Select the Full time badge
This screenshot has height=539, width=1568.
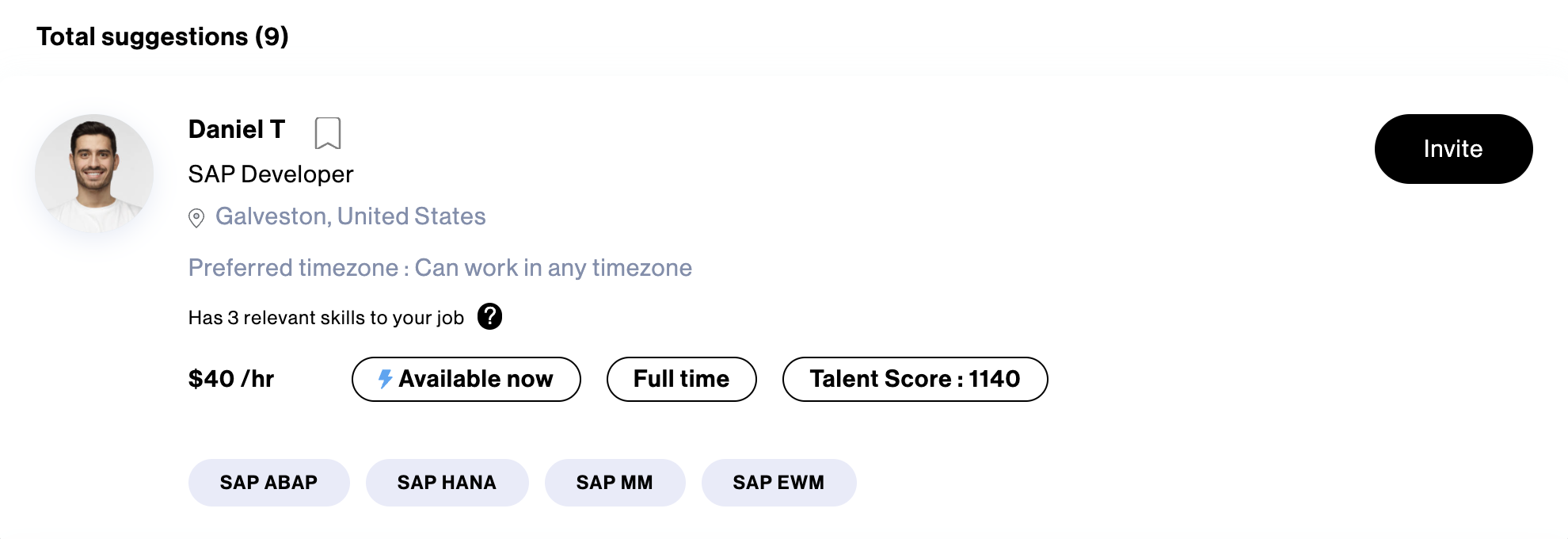681,379
